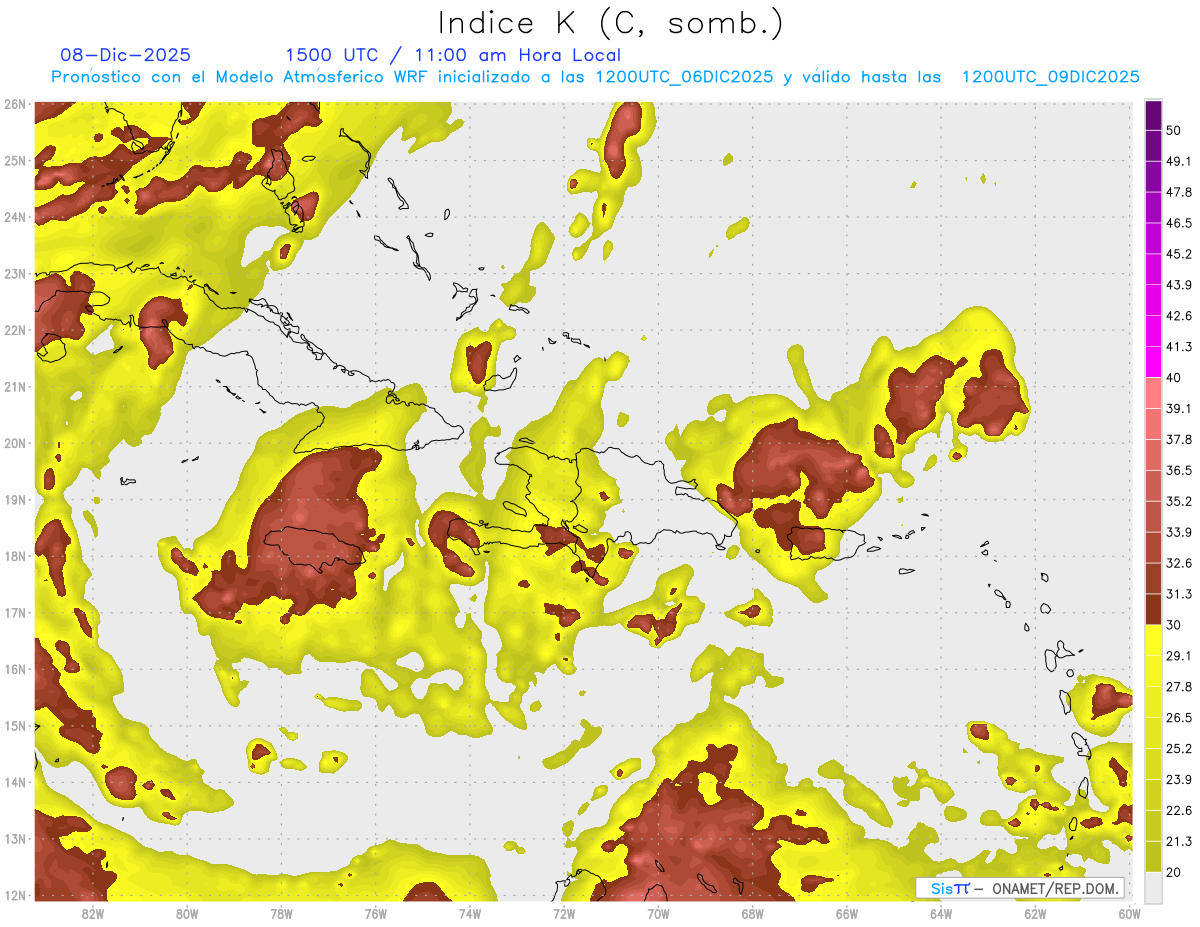Click the colorbar label '45.2'
The width and height of the screenshot is (1200, 927).
point(1178,254)
